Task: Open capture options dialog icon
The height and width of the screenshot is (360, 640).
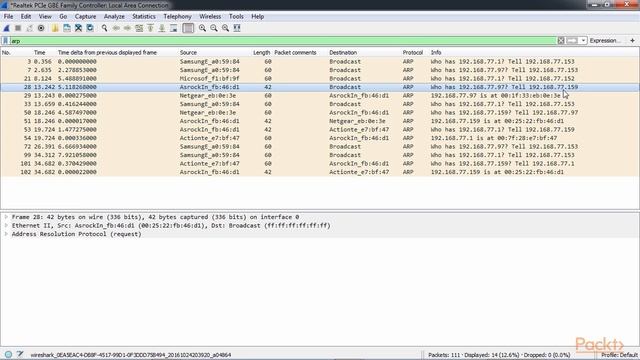Action: coord(41,28)
